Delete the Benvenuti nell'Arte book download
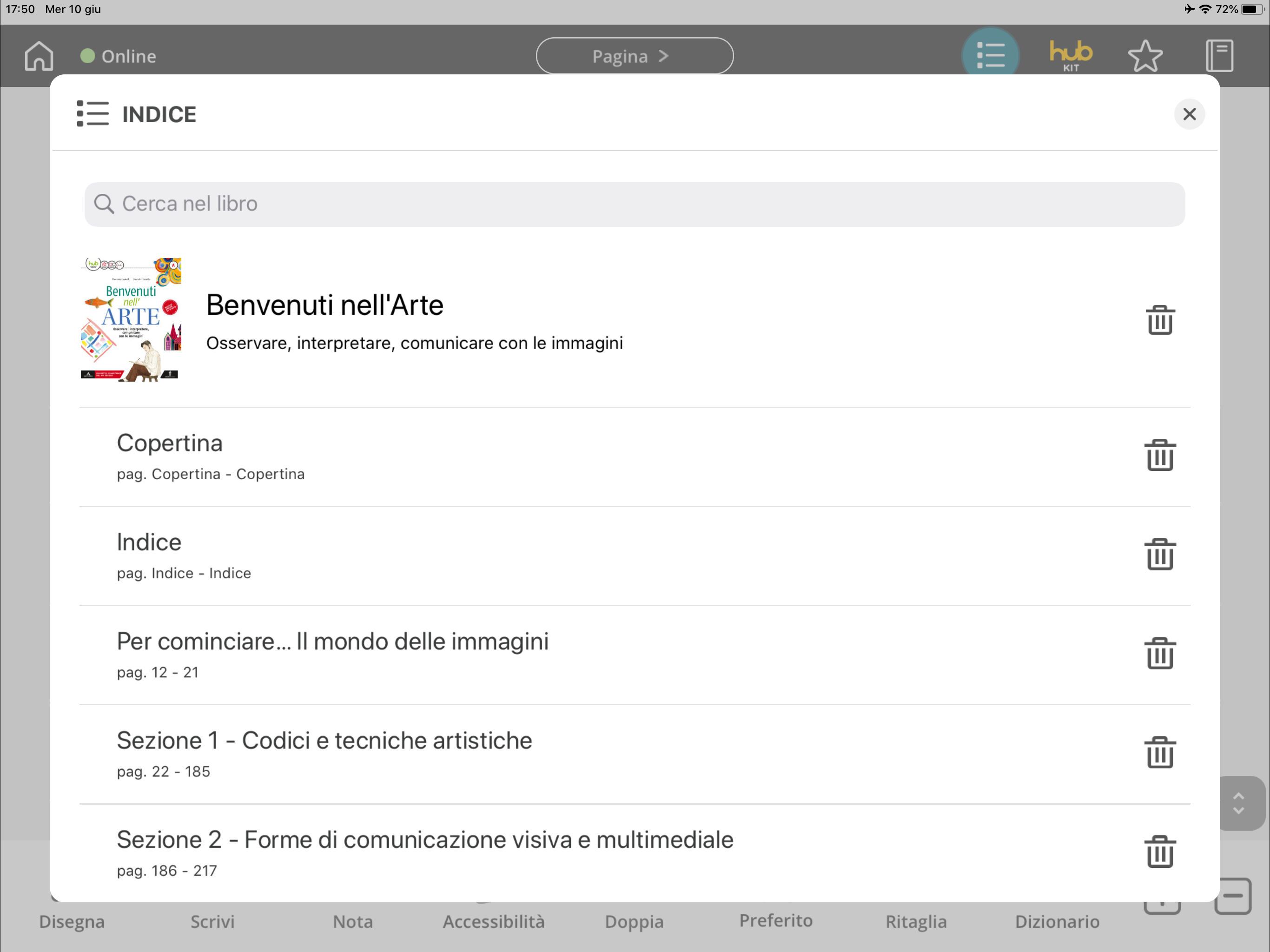The height and width of the screenshot is (952, 1270). coord(1160,319)
